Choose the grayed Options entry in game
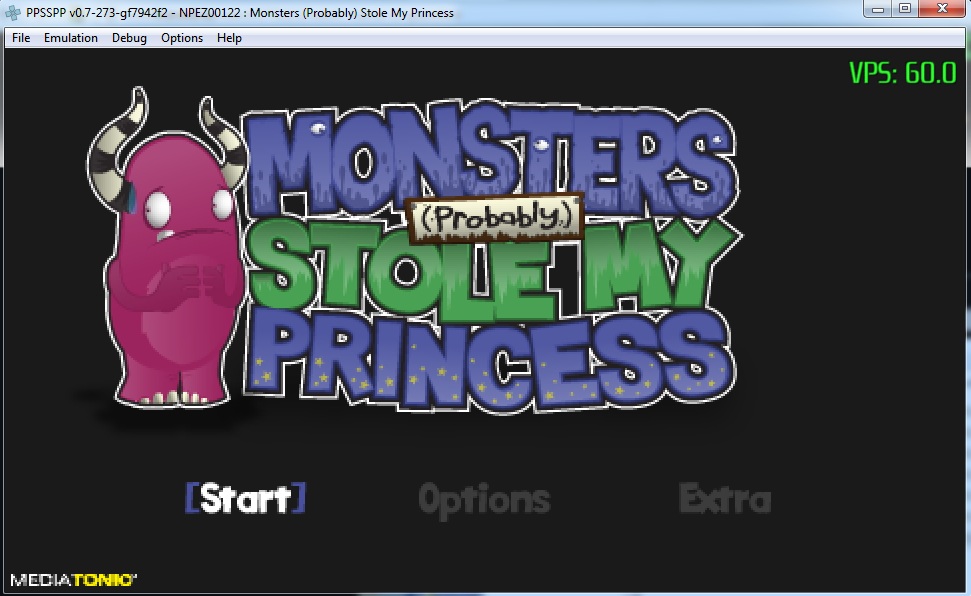Image resolution: width=971 pixels, height=596 pixels. 484,499
